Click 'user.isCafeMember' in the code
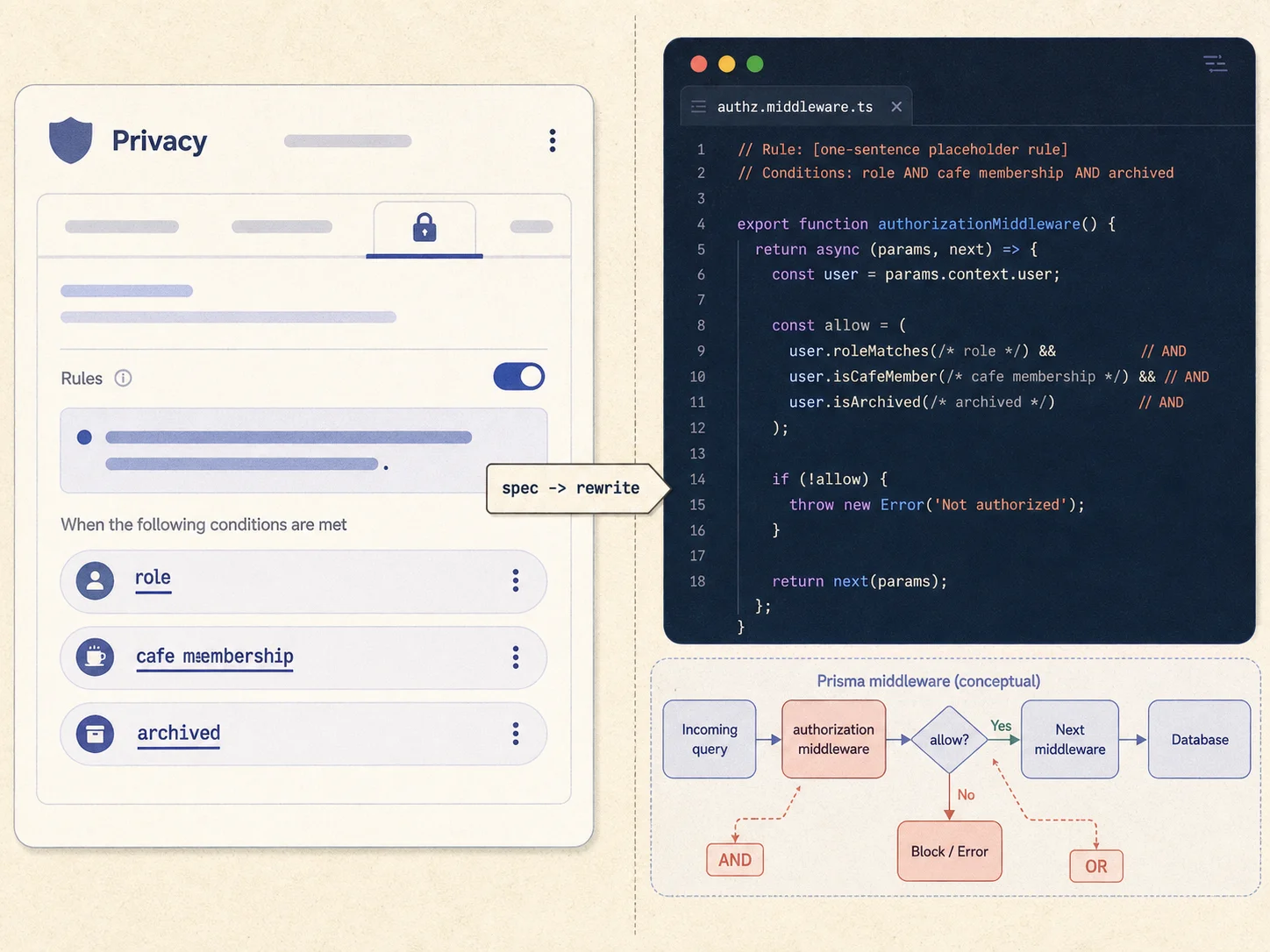Viewport: 1270px width, 952px height. [x=863, y=376]
